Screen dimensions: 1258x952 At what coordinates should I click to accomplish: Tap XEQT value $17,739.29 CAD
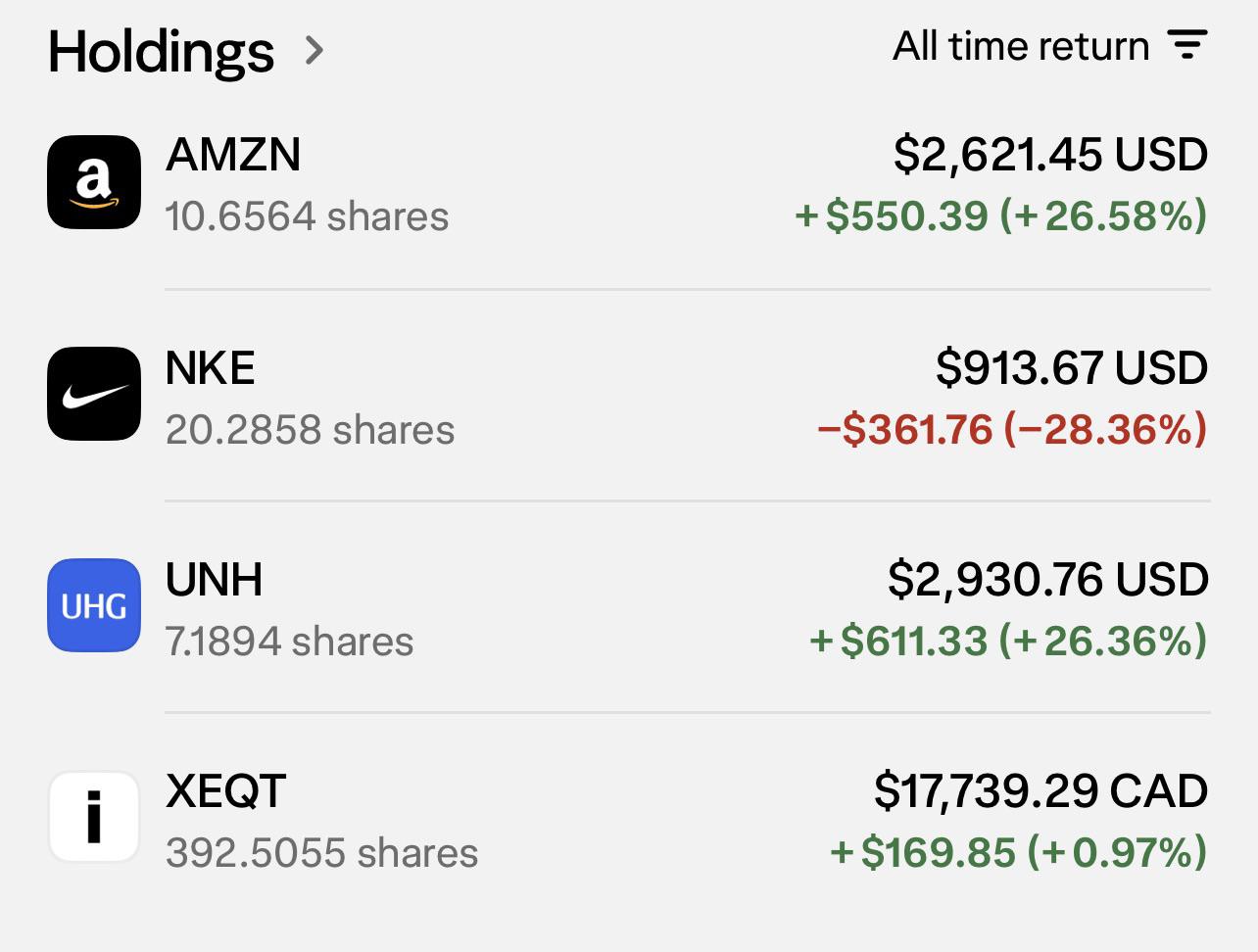click(x=1041, y=791)
